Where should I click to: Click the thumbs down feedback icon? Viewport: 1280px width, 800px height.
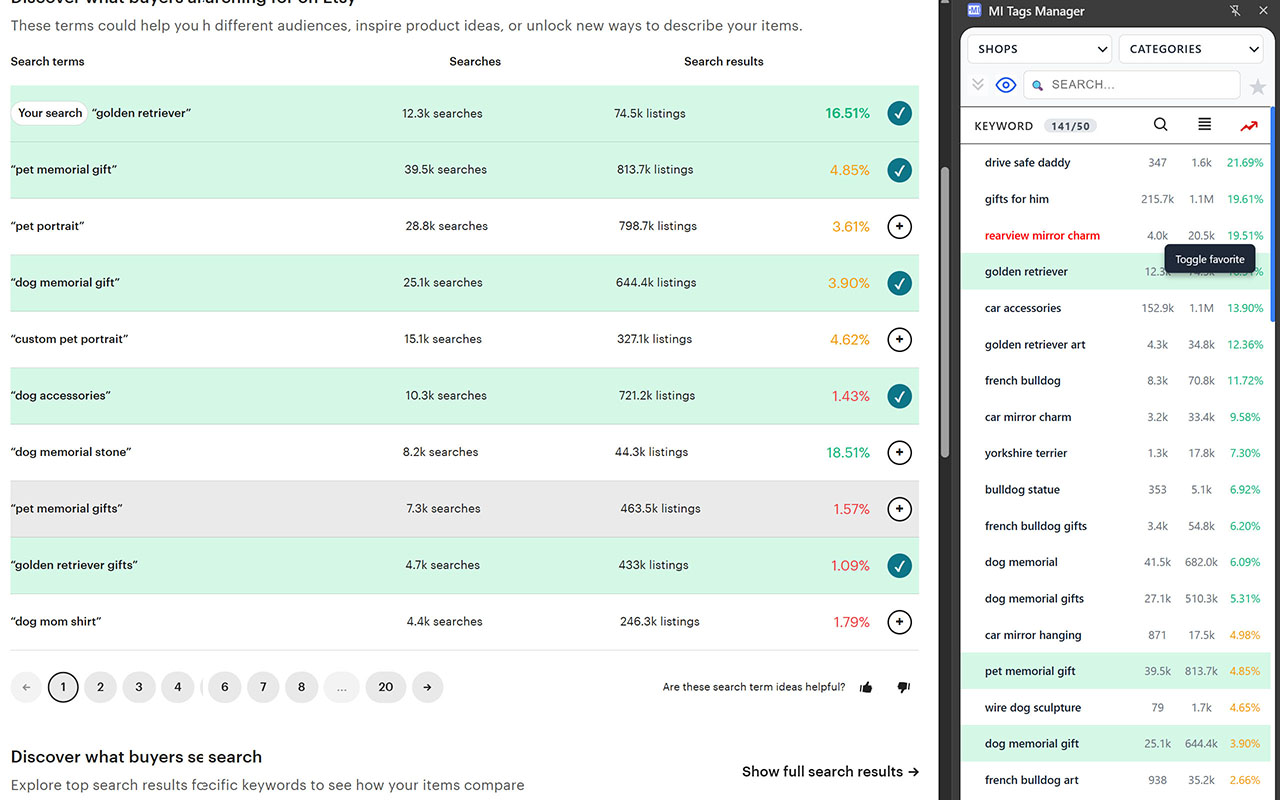(x=903, y=687)
